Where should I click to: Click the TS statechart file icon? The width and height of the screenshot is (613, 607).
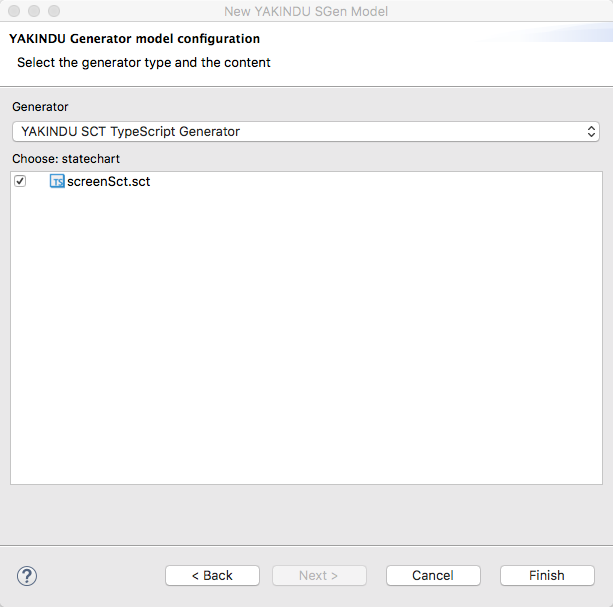(57, 181)
